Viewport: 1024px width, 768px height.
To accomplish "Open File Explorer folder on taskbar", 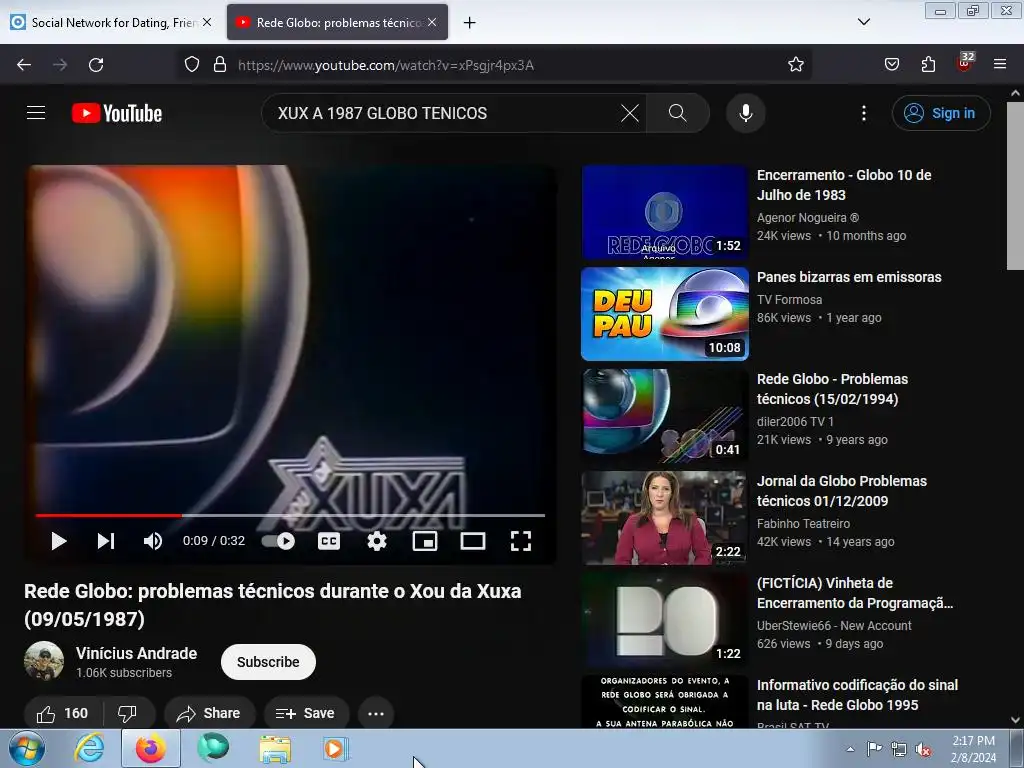I will pos(275,748).
